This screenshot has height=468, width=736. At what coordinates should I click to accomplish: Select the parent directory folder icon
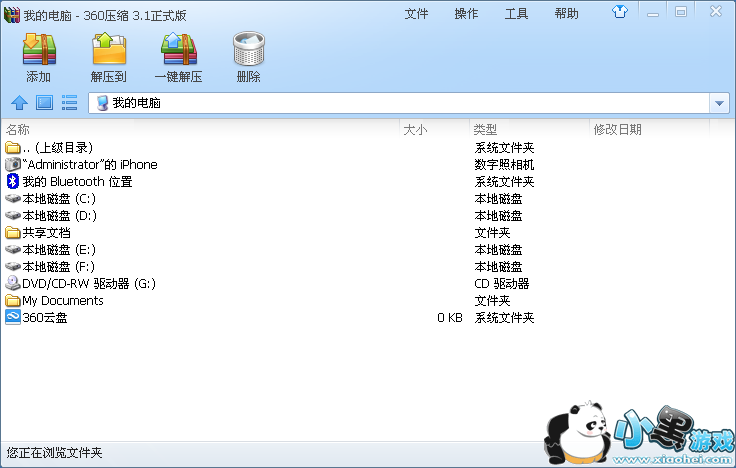coord(13,148)
